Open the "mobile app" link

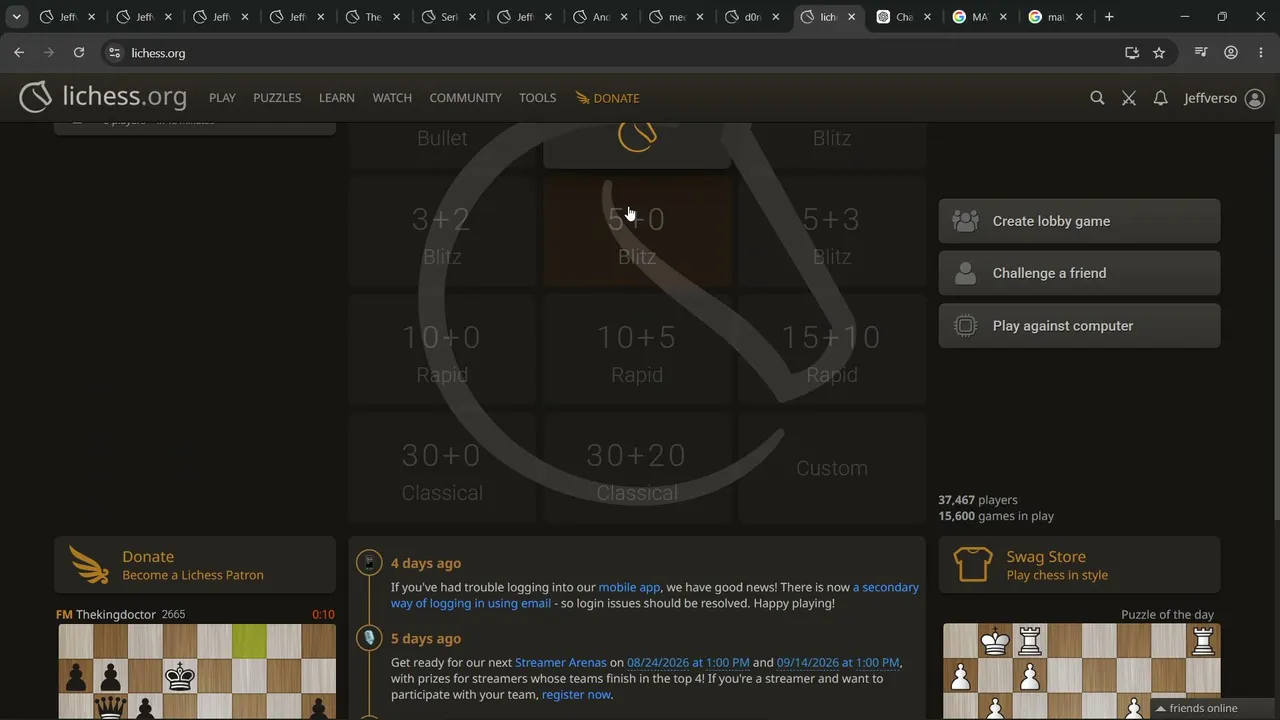[x=629, y=587]
